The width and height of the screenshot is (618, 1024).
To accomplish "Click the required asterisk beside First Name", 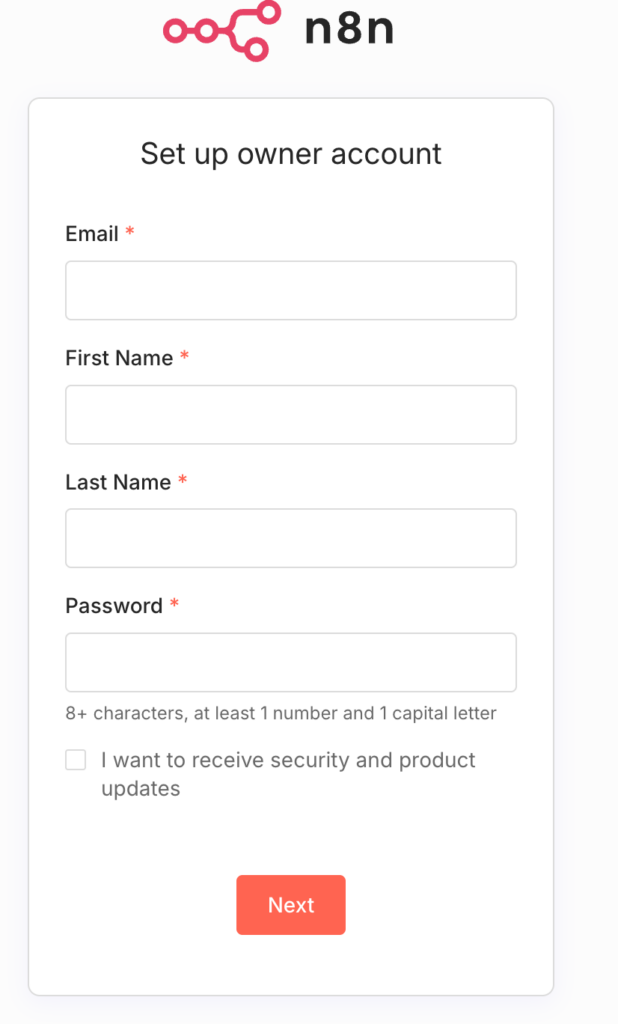I will 184,356.
